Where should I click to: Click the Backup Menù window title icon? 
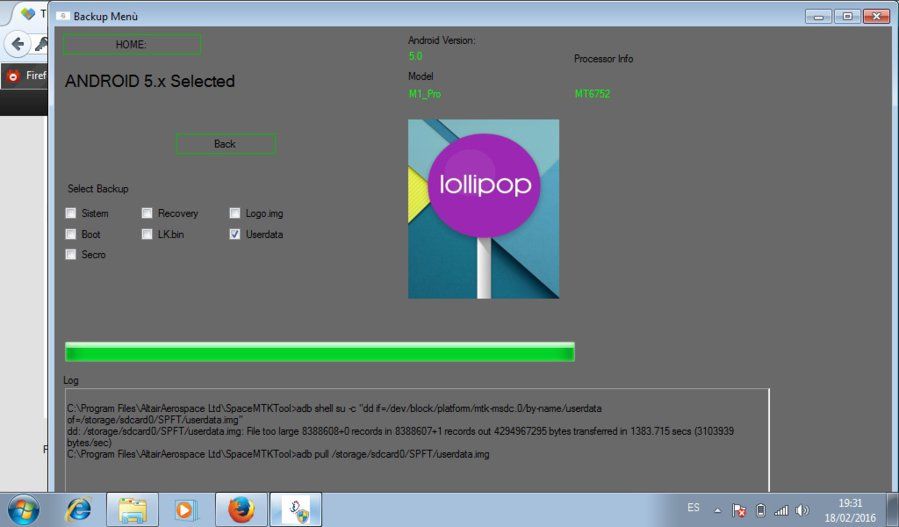pos(62,16)
